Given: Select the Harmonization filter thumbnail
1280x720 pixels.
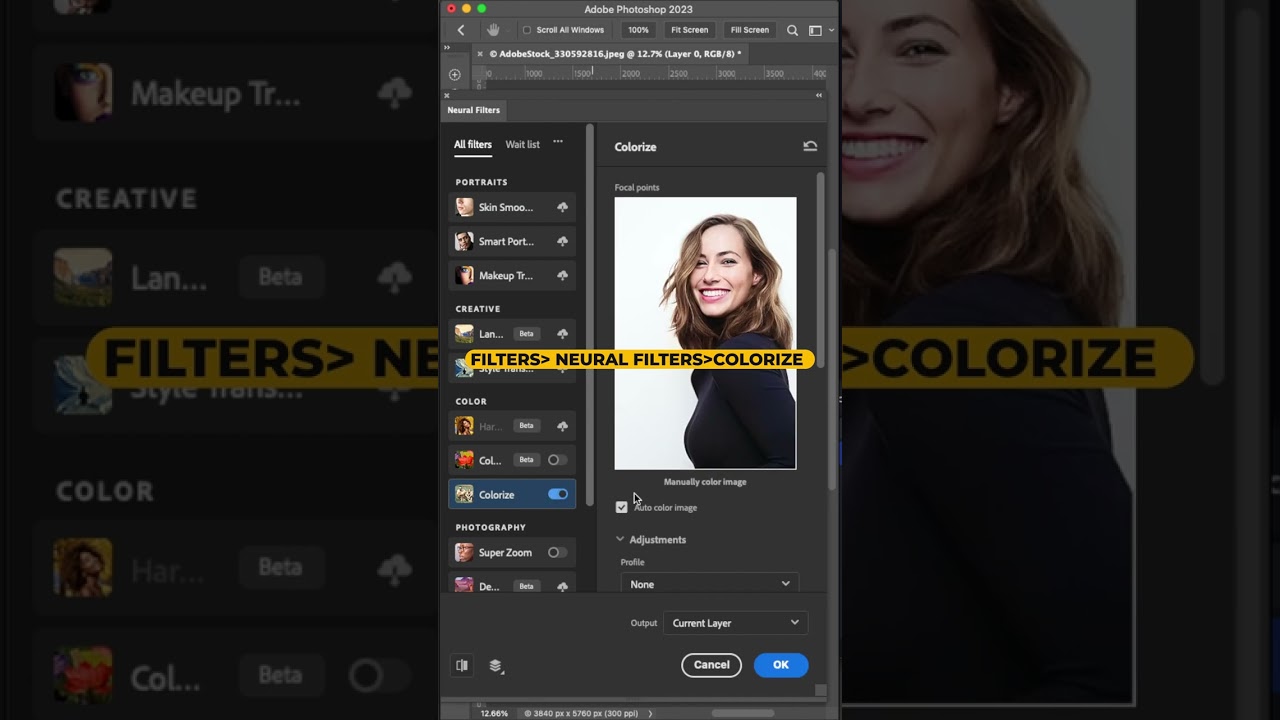Looking at the screenshot, I should (464, 426).
